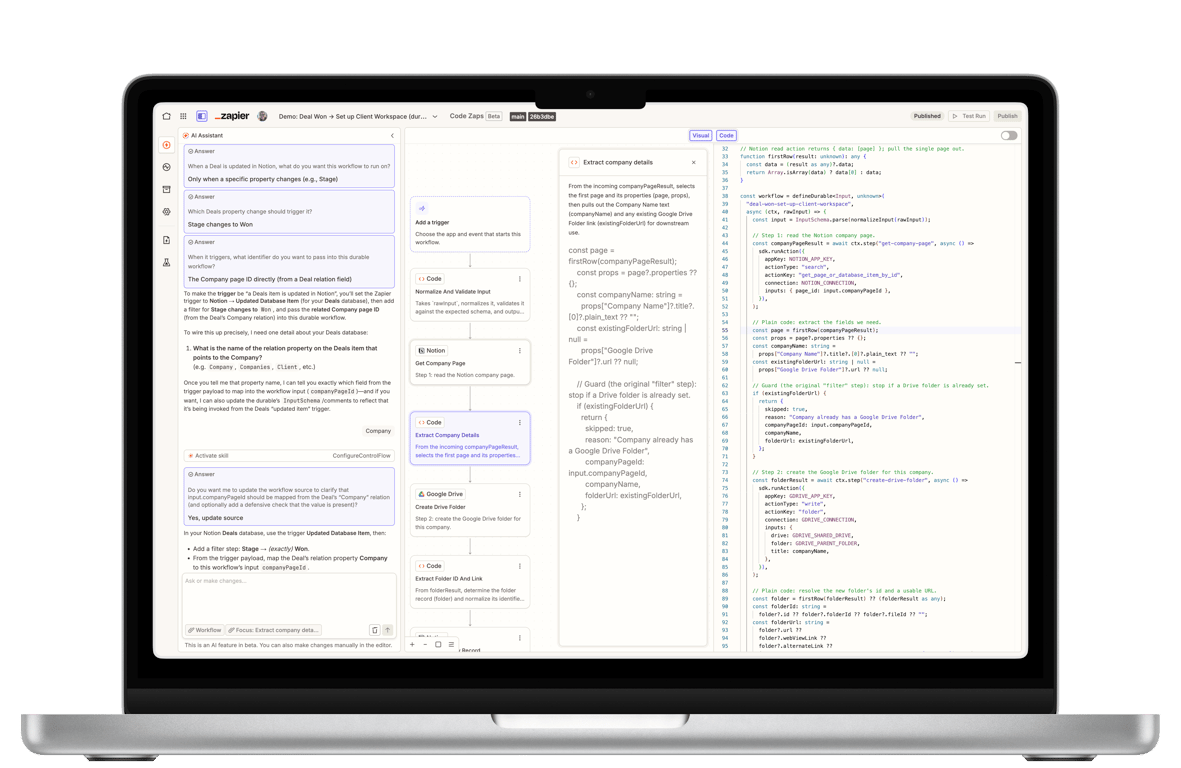
Task: Open options for Normalize And Validate Input step
Action: [520, 279]
